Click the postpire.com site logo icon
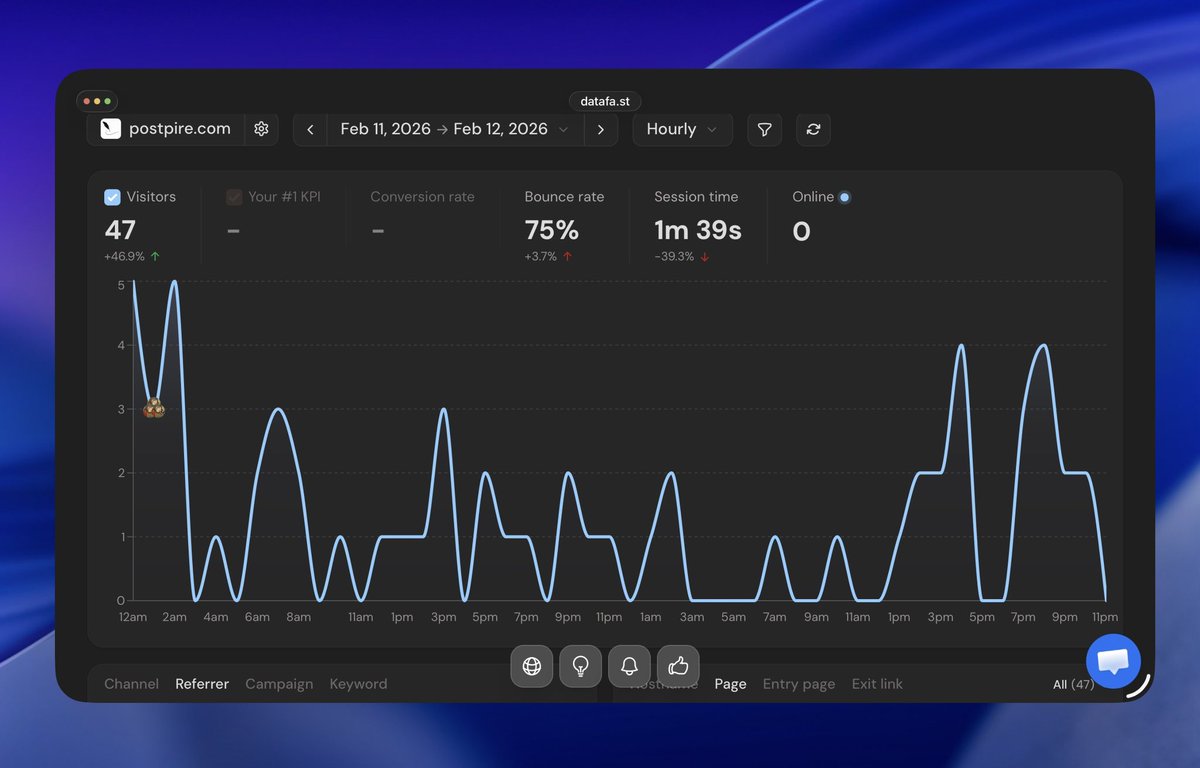 point(111,129)
